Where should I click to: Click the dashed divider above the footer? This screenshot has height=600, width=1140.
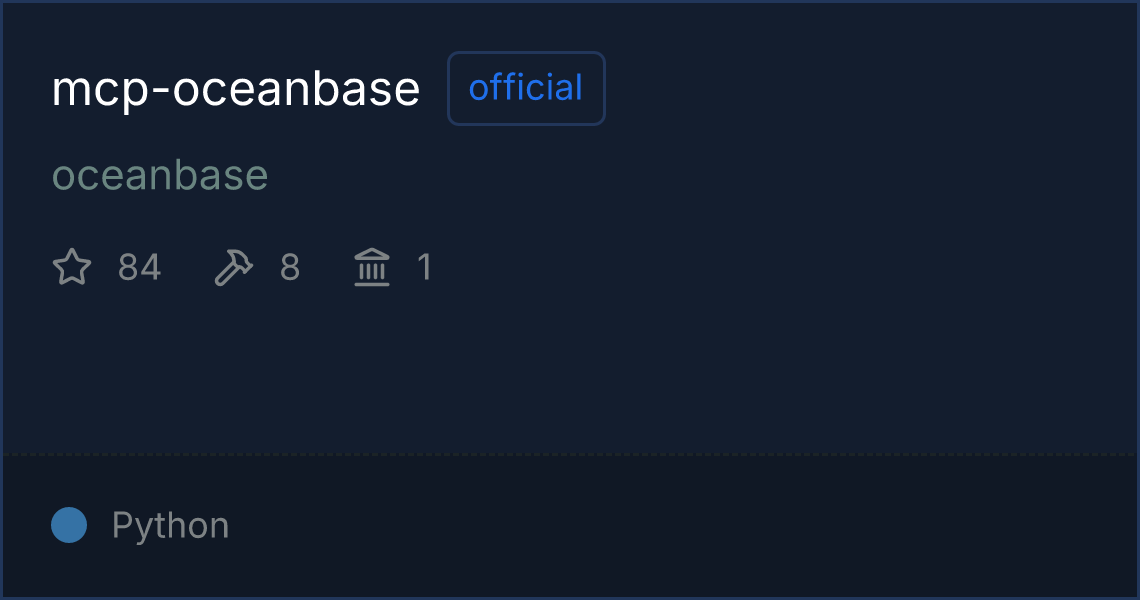click(570, 455)
